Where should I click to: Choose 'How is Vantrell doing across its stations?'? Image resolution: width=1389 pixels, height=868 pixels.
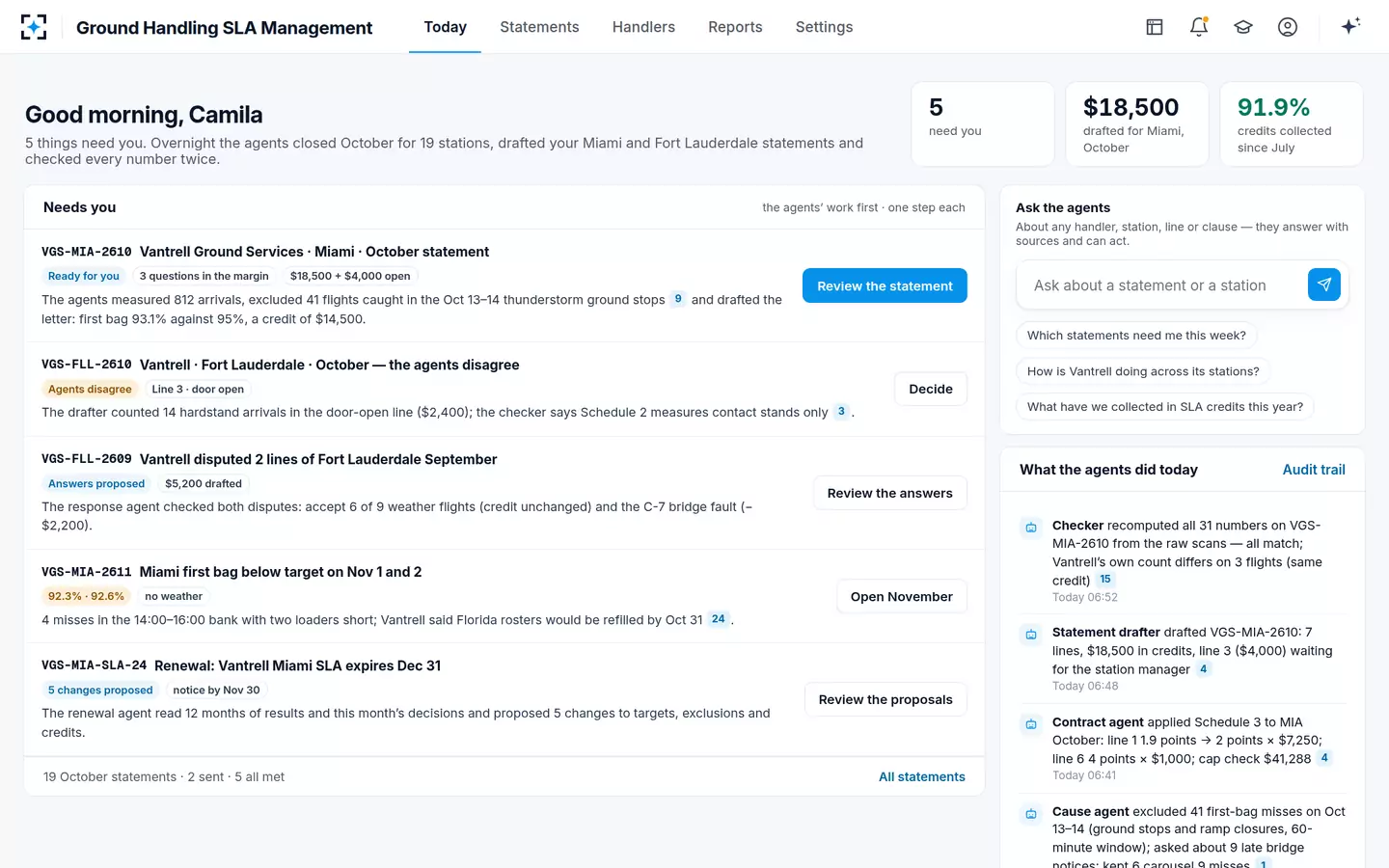pos(1143,371)
